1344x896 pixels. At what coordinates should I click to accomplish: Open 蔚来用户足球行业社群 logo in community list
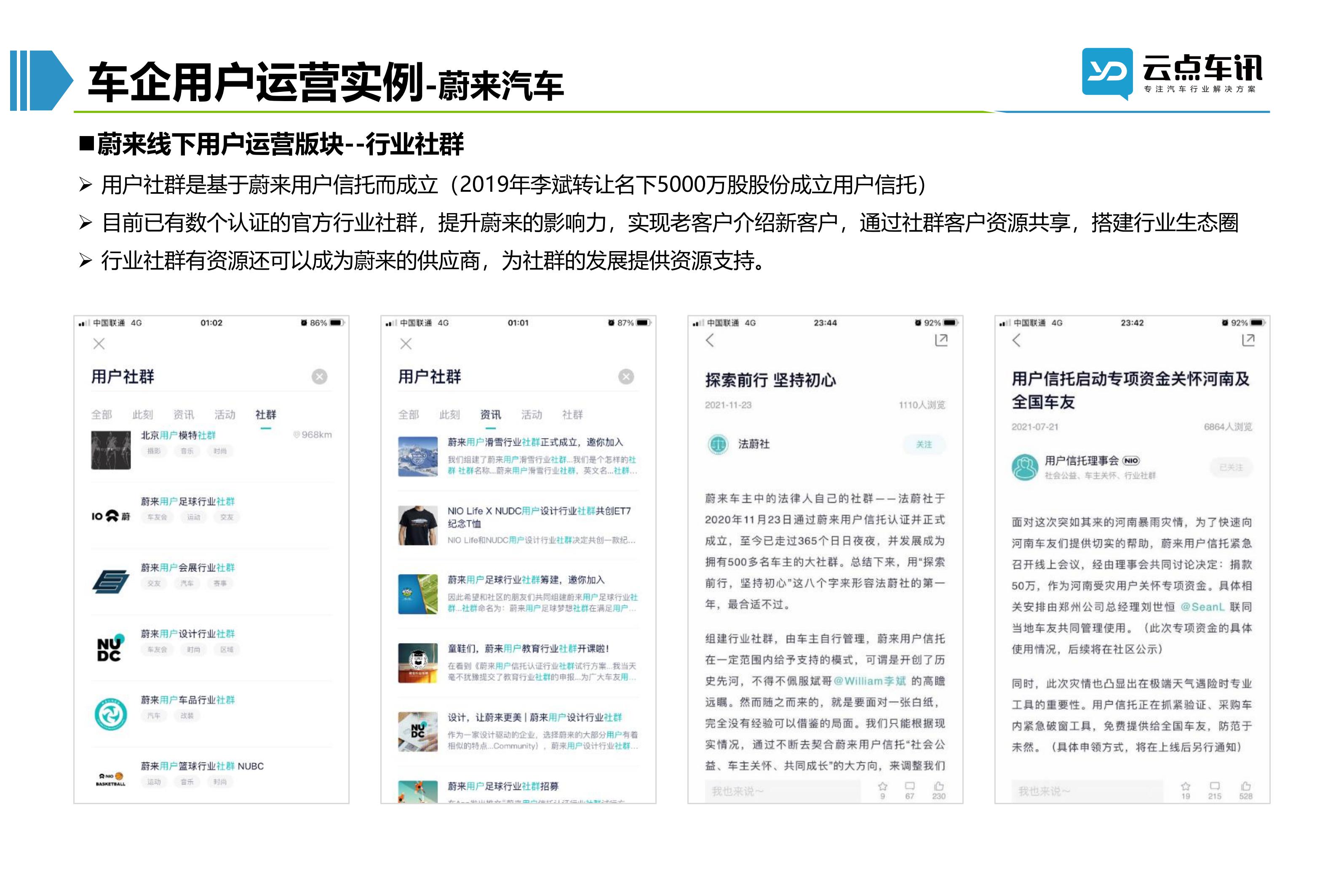tap(111, 516)
